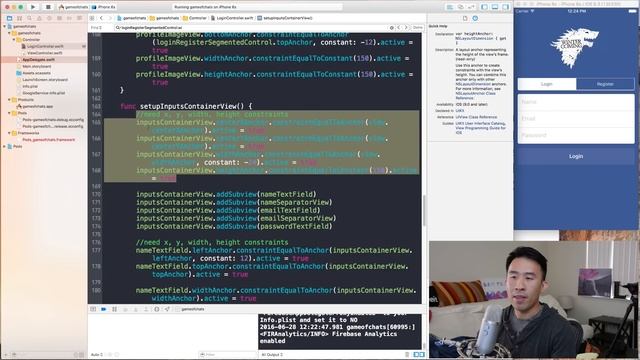Click the Password field in simulator
The height and width of the screenshot is (360, 640).
coord(576,135)
